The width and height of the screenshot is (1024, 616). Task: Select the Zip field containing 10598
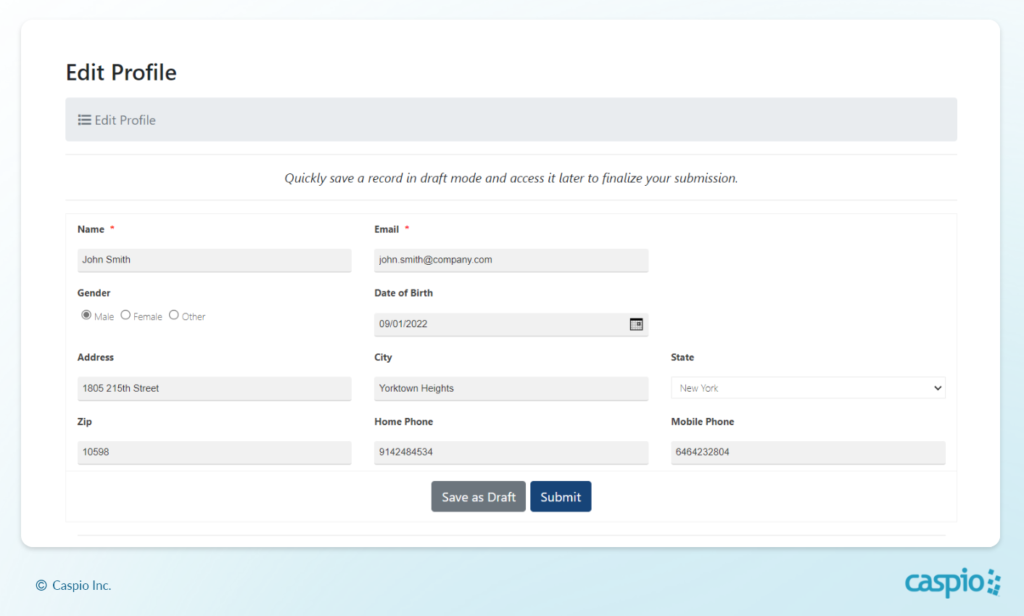[214, 452]
